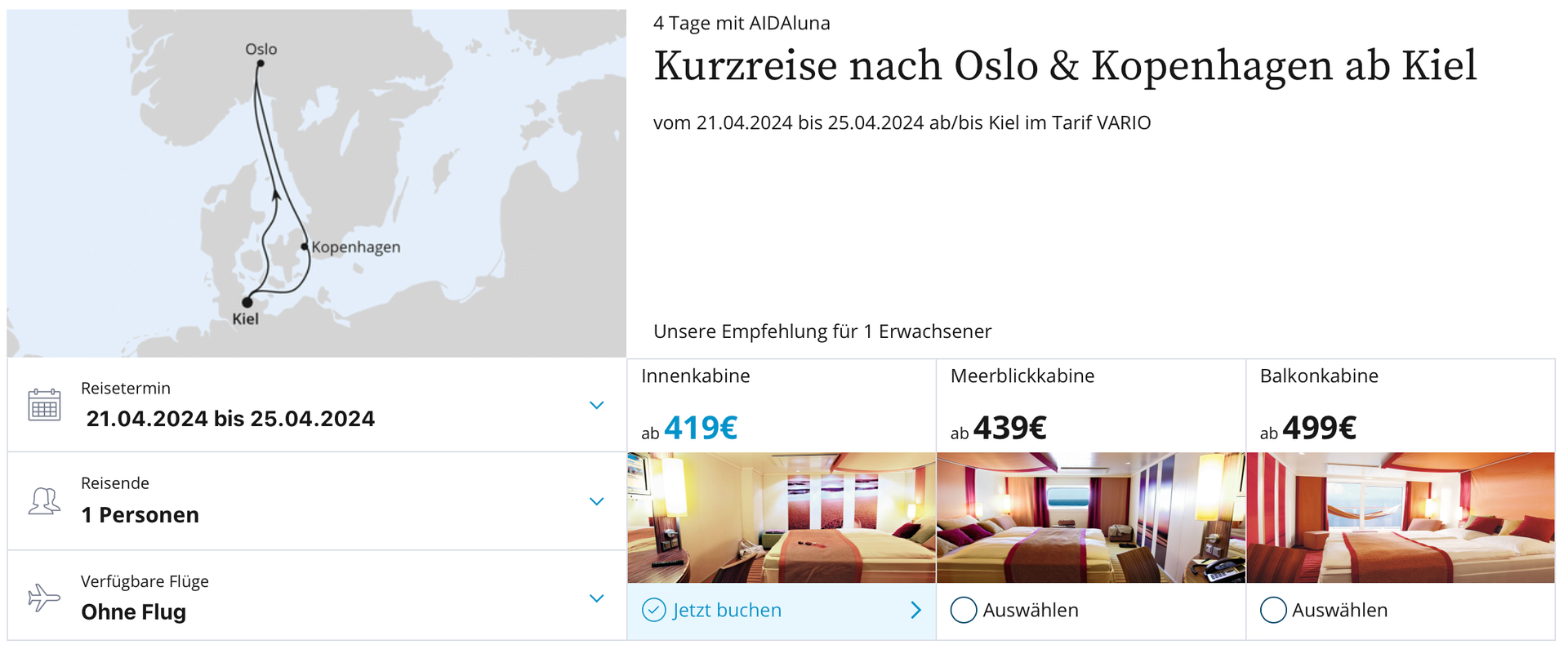Expand the Verfügbare Flüge dropdown
The image size is (1568, 649).
coord(597,598)
